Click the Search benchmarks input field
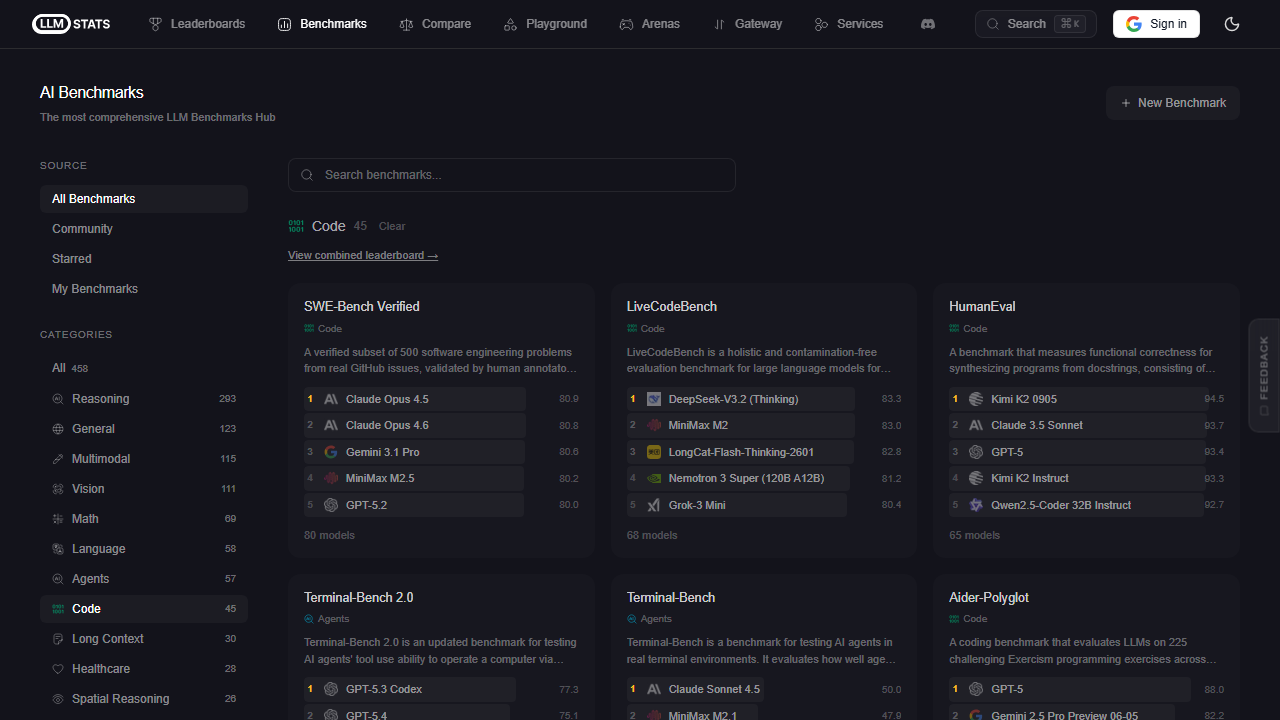The width and height of the screenshot is (1280, 720). (x=511, y=174)
